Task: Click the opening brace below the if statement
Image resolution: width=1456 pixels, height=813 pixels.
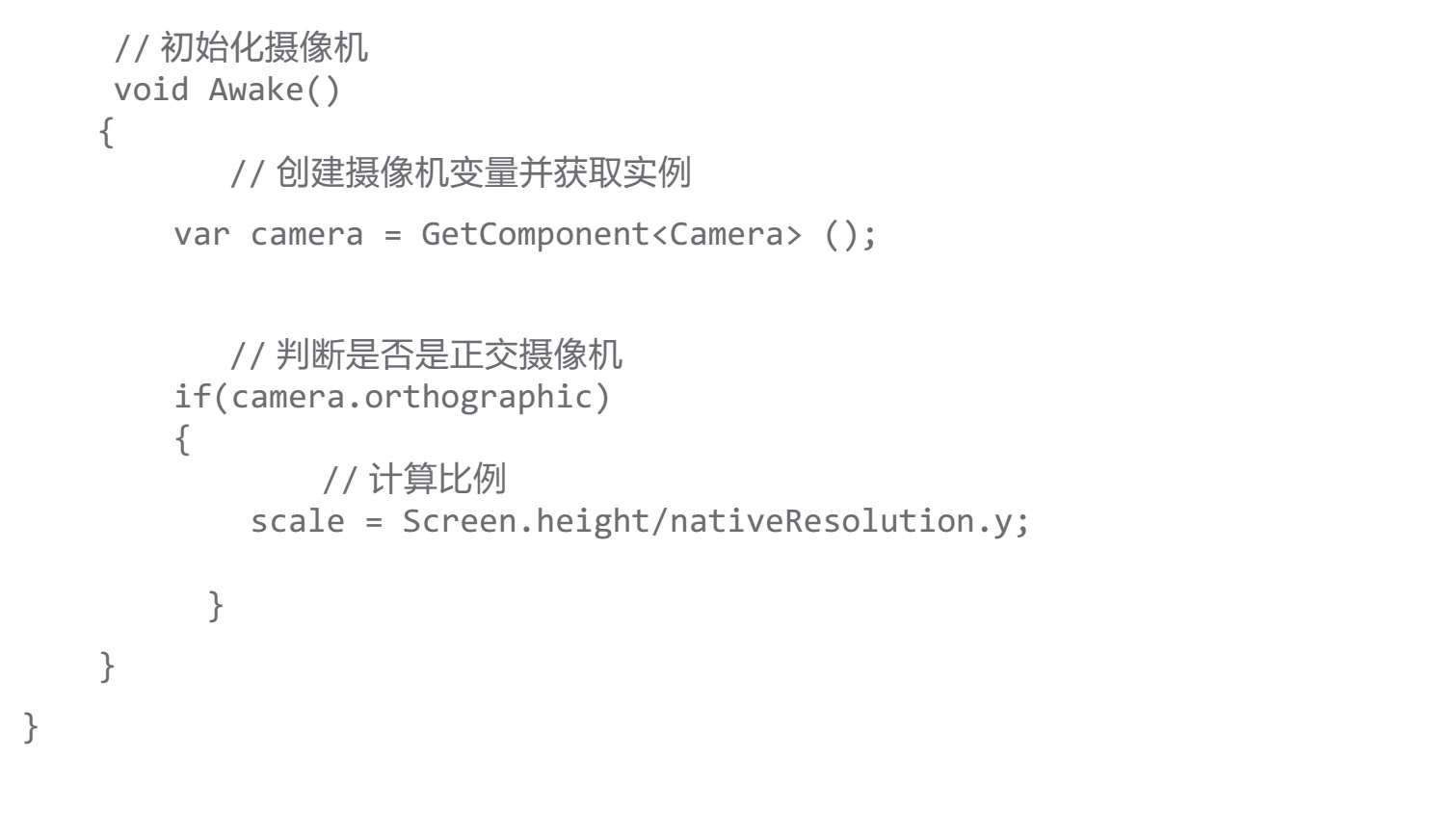Action: [182, 439]
